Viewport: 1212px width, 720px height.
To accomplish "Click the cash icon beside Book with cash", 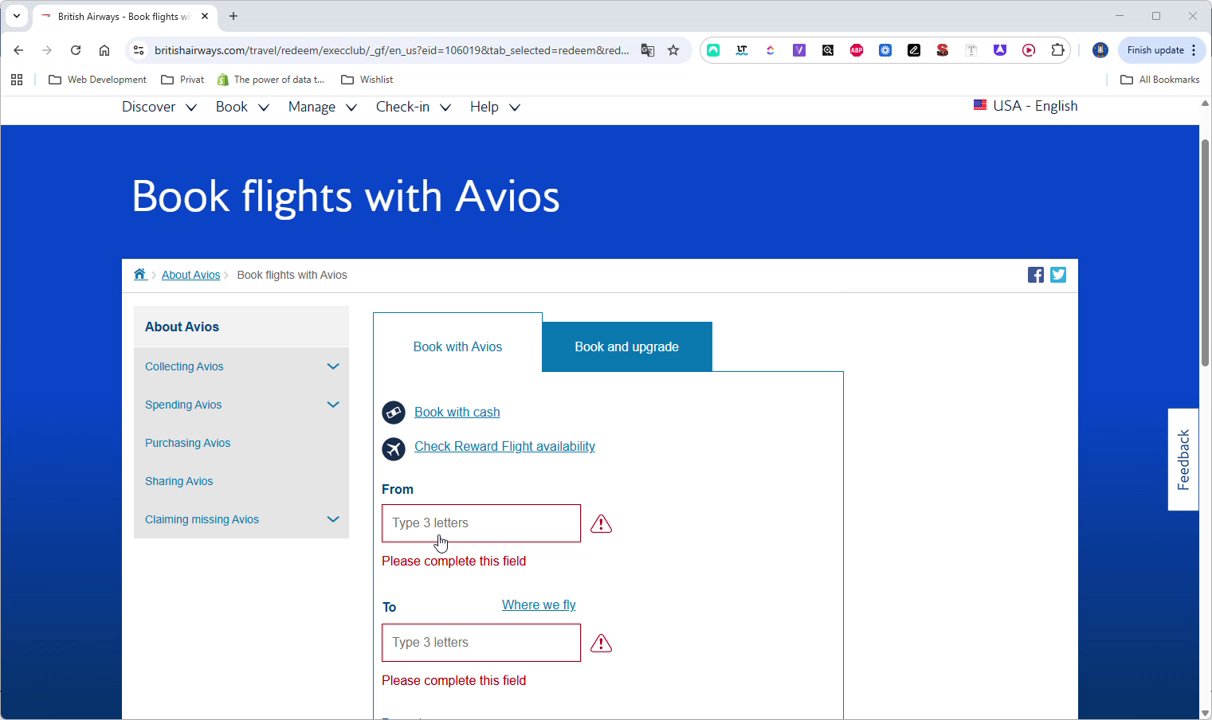I will click(394, 412).
